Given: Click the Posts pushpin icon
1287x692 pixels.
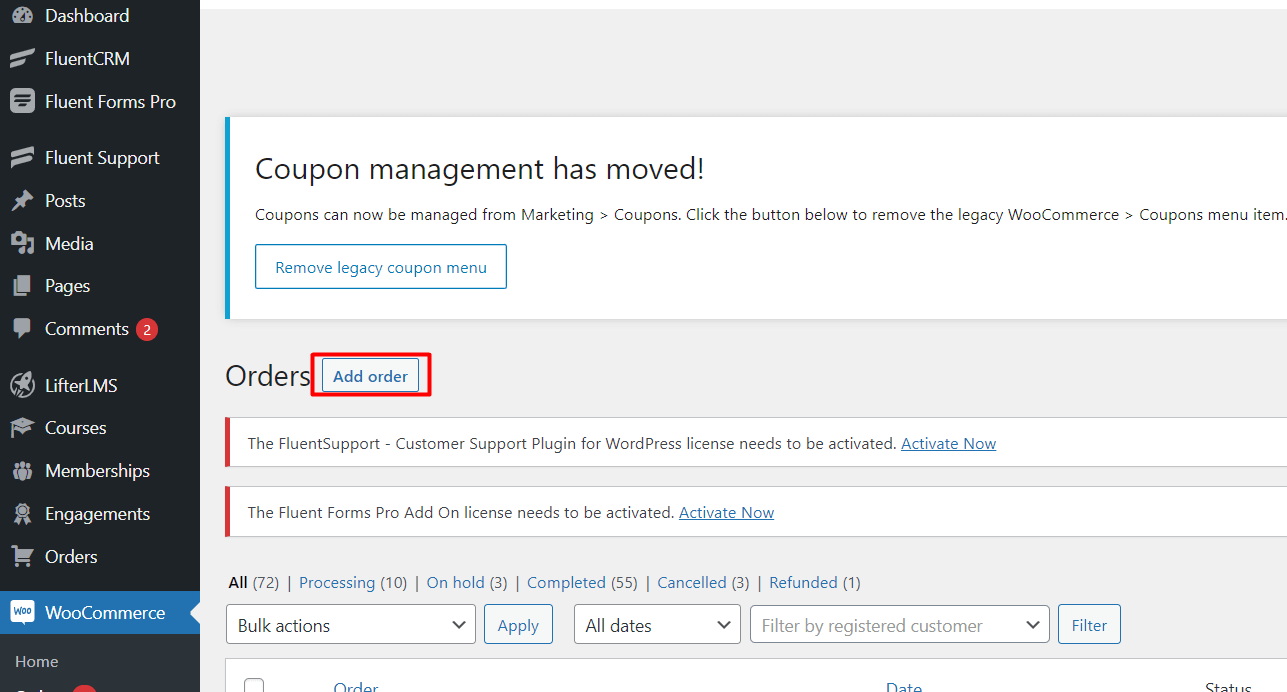Looking at the screenshot, I should pyautogui.click(x=22, y=201).
